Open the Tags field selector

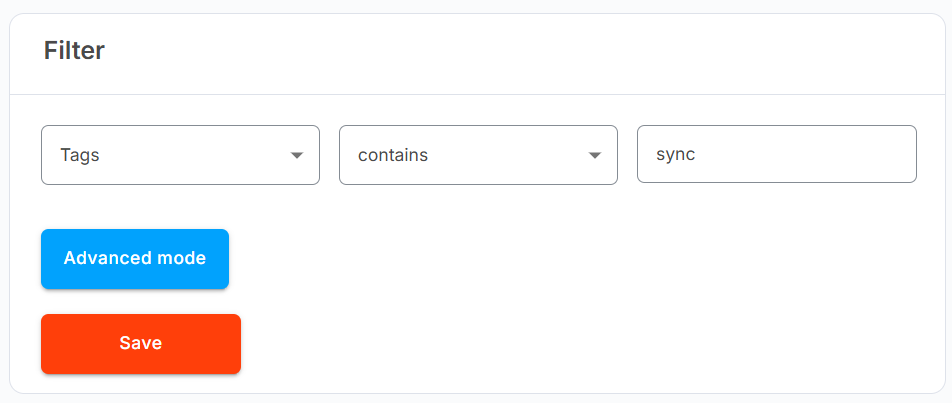[180, 155]
